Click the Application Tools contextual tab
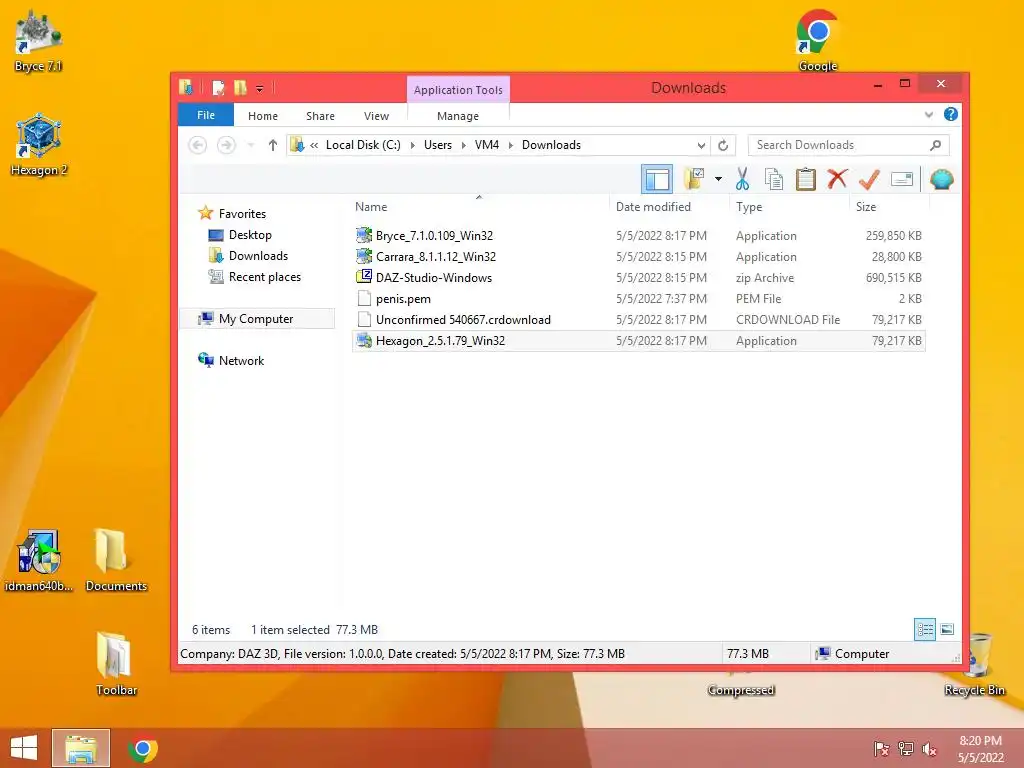The image size is (1024, 768). (458, 90)
